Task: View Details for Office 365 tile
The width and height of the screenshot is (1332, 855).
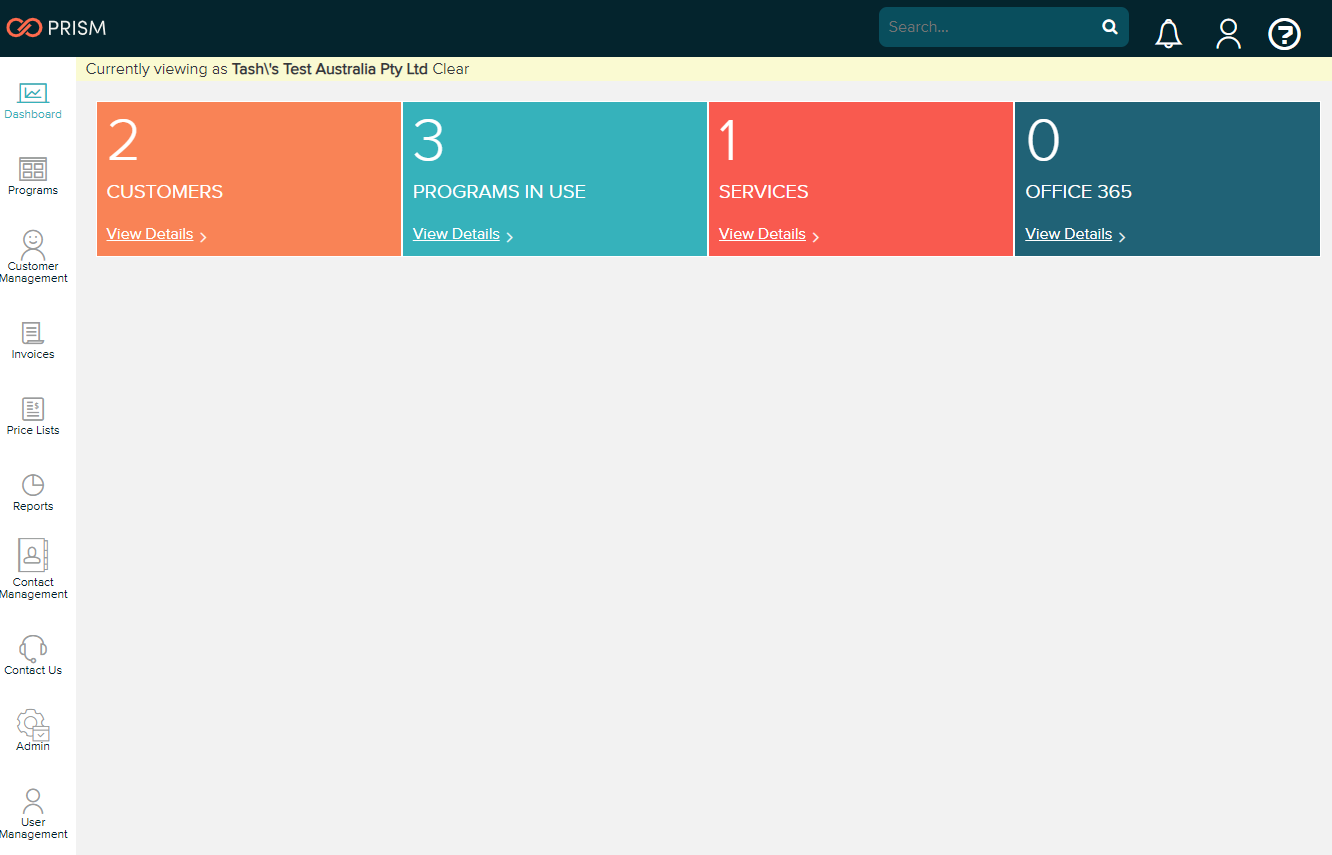Action: pos(1068,234)
